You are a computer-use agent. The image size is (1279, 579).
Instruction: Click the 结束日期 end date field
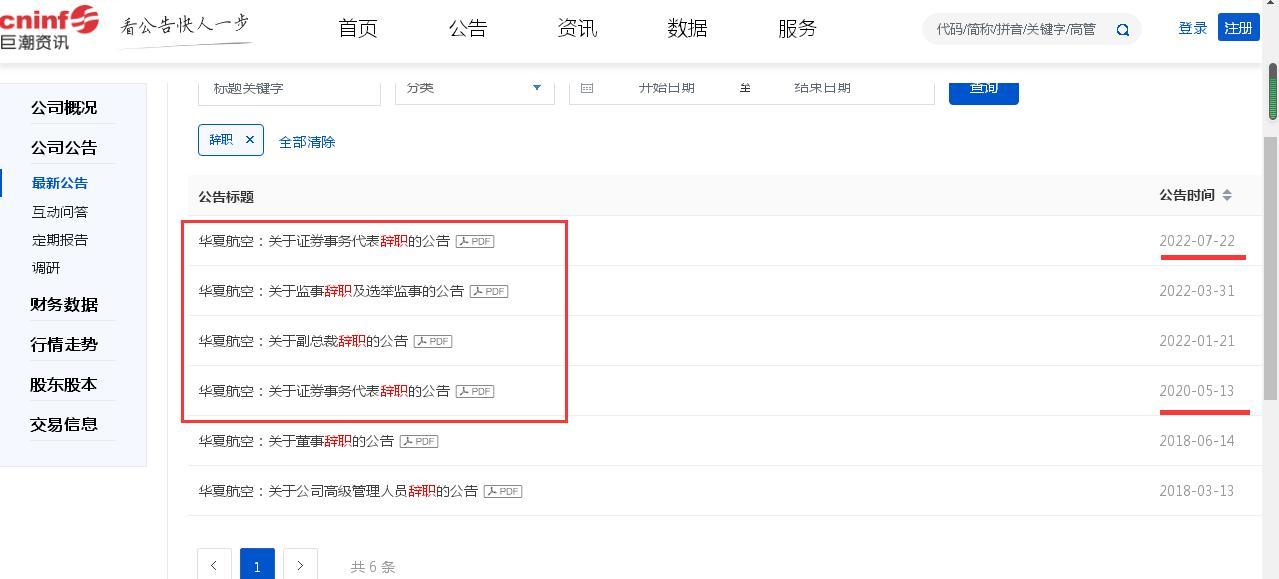coord(822,88)
